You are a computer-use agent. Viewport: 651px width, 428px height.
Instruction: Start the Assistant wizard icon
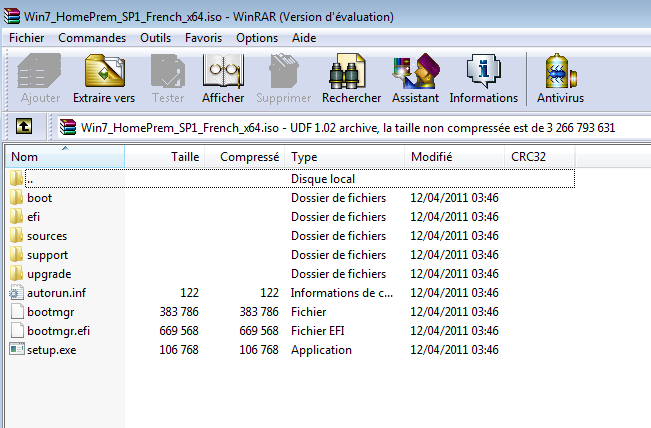click(415, 78)
